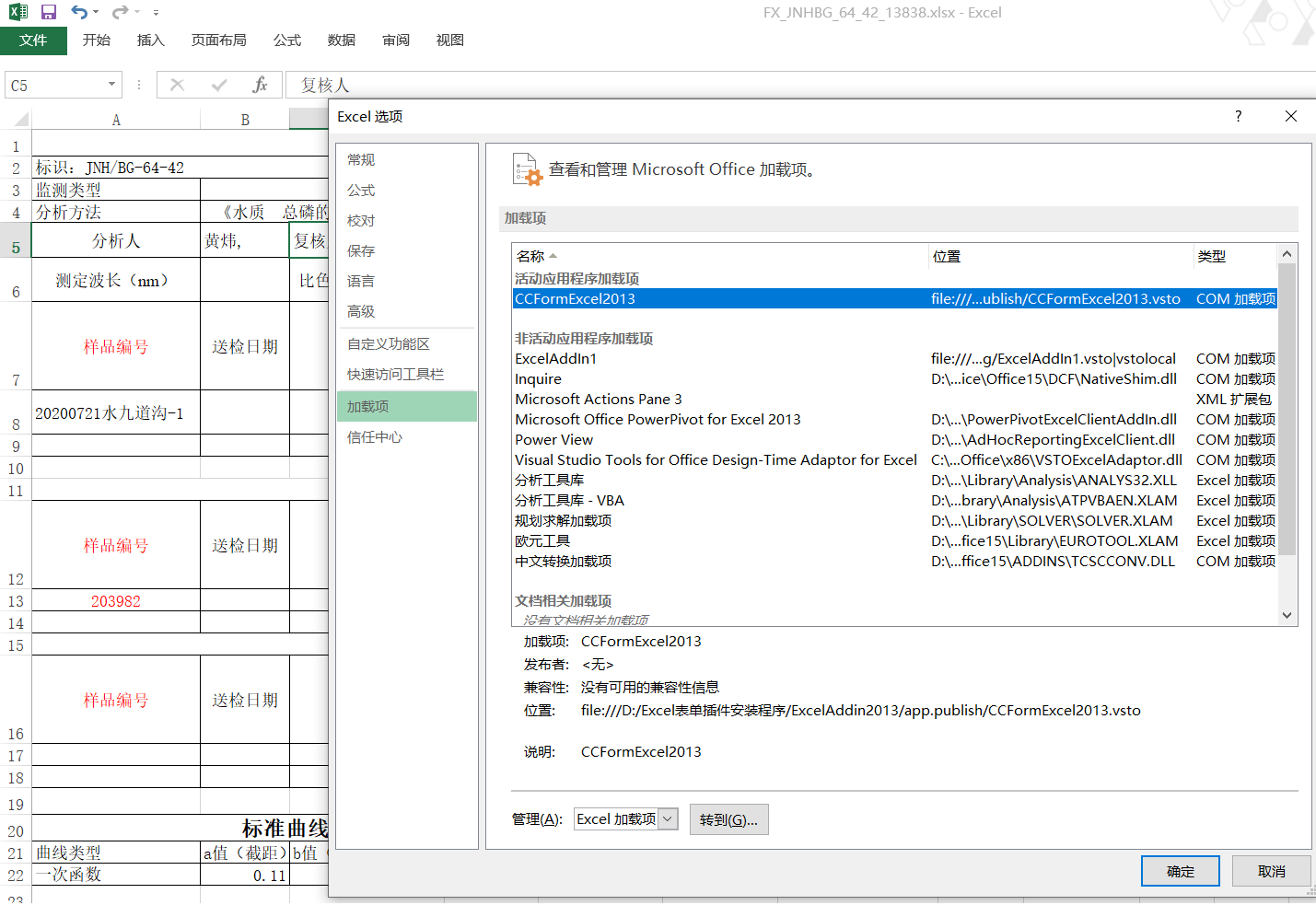
Task: Switch to the 开始 ribbon tab
Action: pos(97,41)
